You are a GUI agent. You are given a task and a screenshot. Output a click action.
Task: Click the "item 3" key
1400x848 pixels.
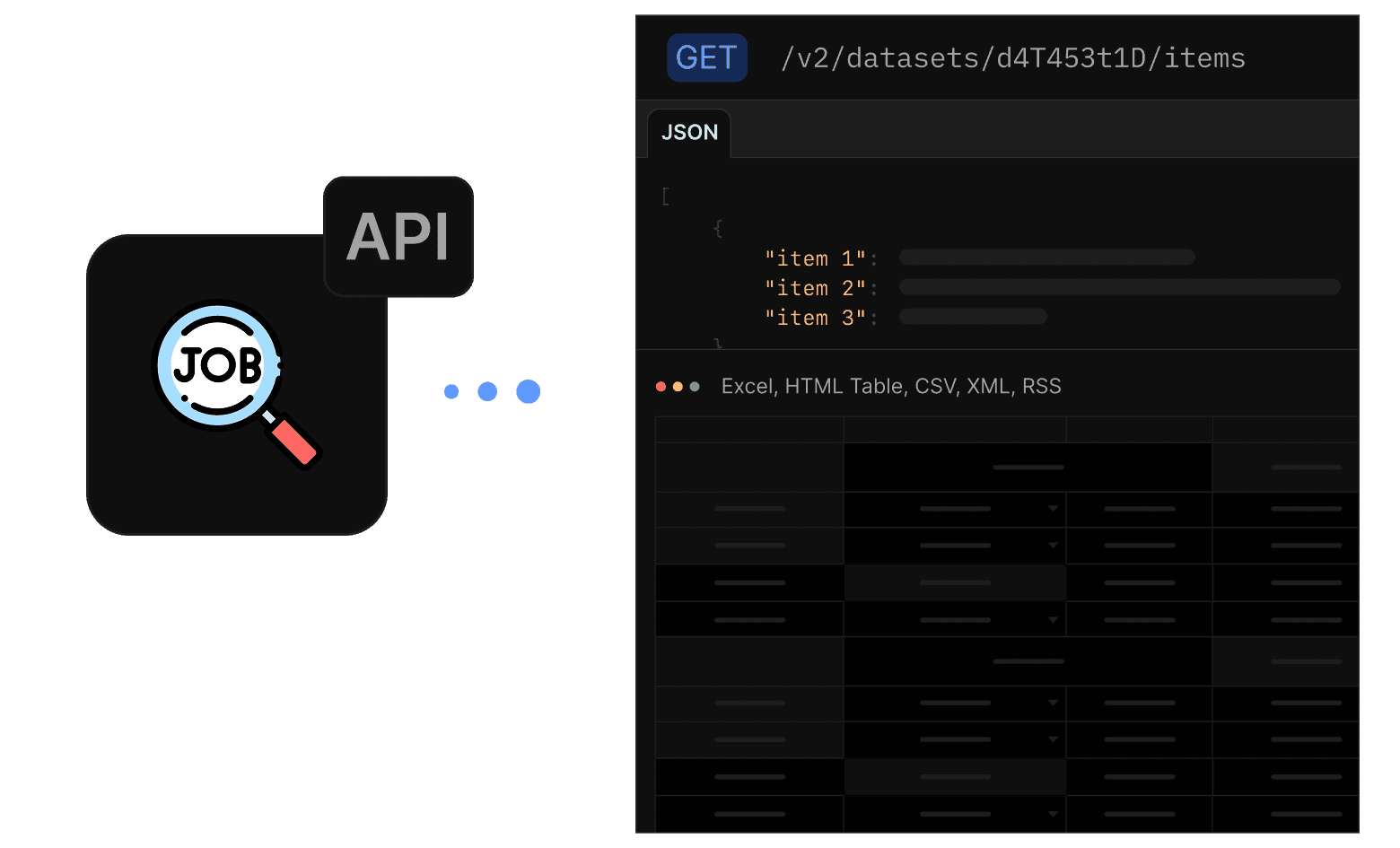(x=816, y=318)
